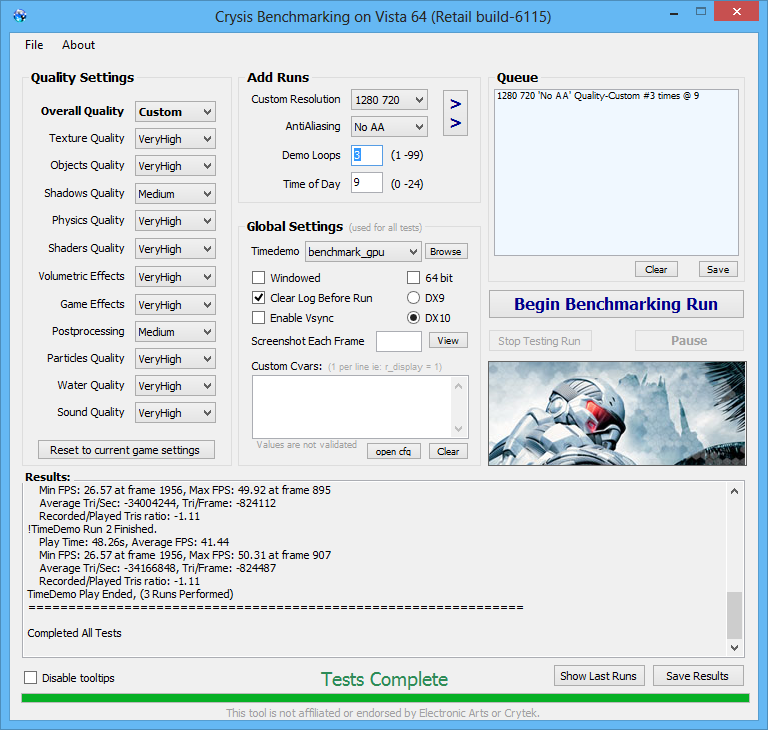Screen dimensions: 768x730
Task: Click Save Results button
Action: coord(697,676)
